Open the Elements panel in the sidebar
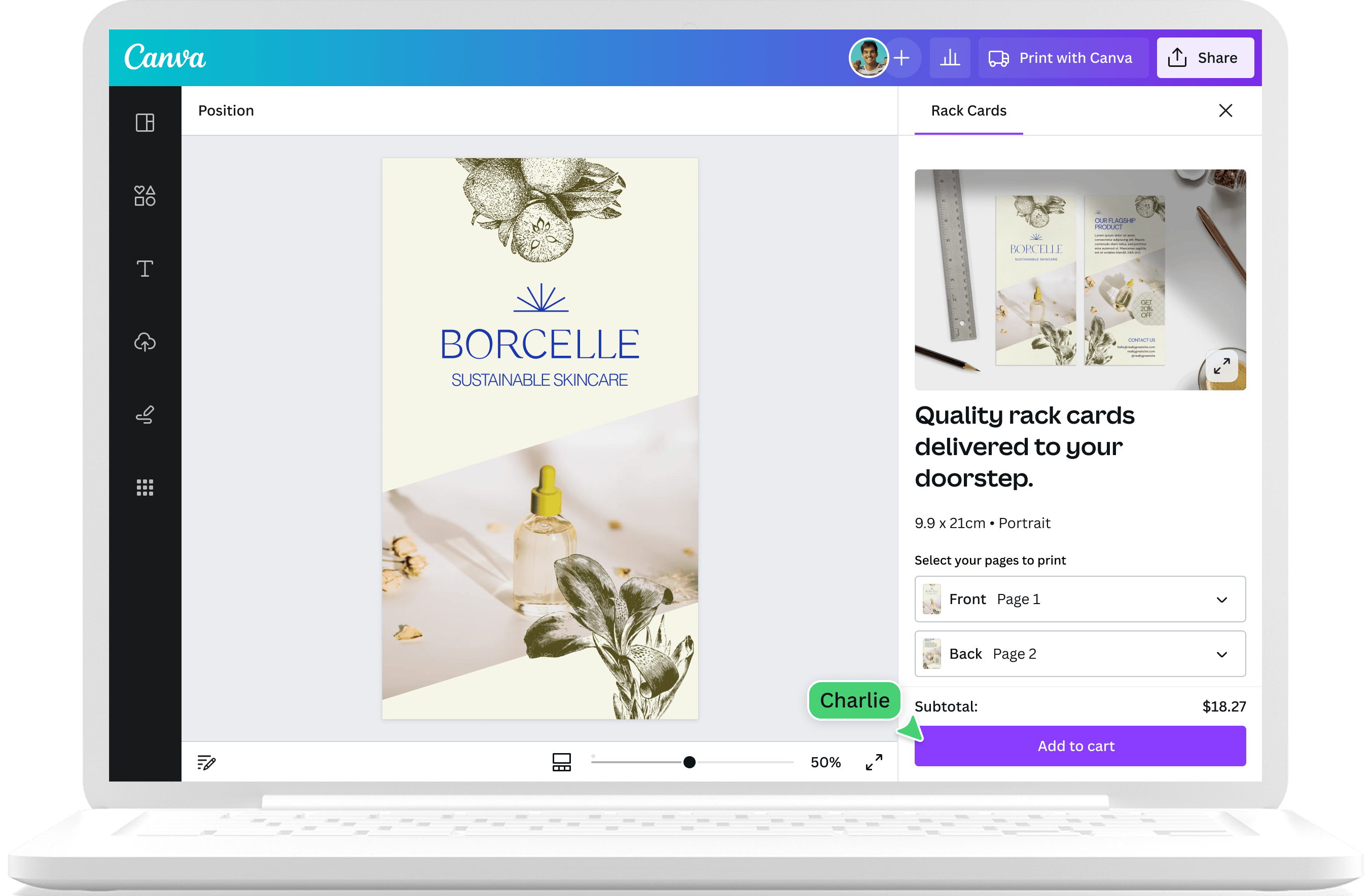 point(145,195)
